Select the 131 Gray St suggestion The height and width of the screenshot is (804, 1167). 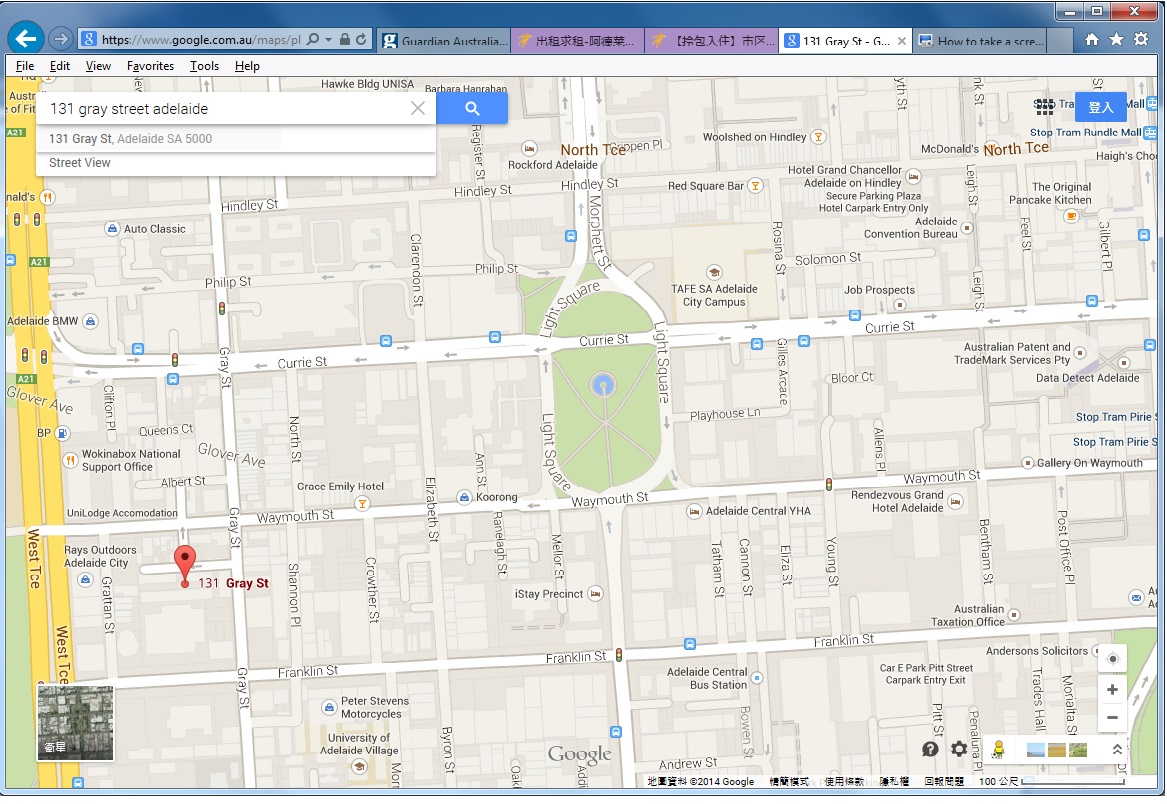click(x=131, y=139)
